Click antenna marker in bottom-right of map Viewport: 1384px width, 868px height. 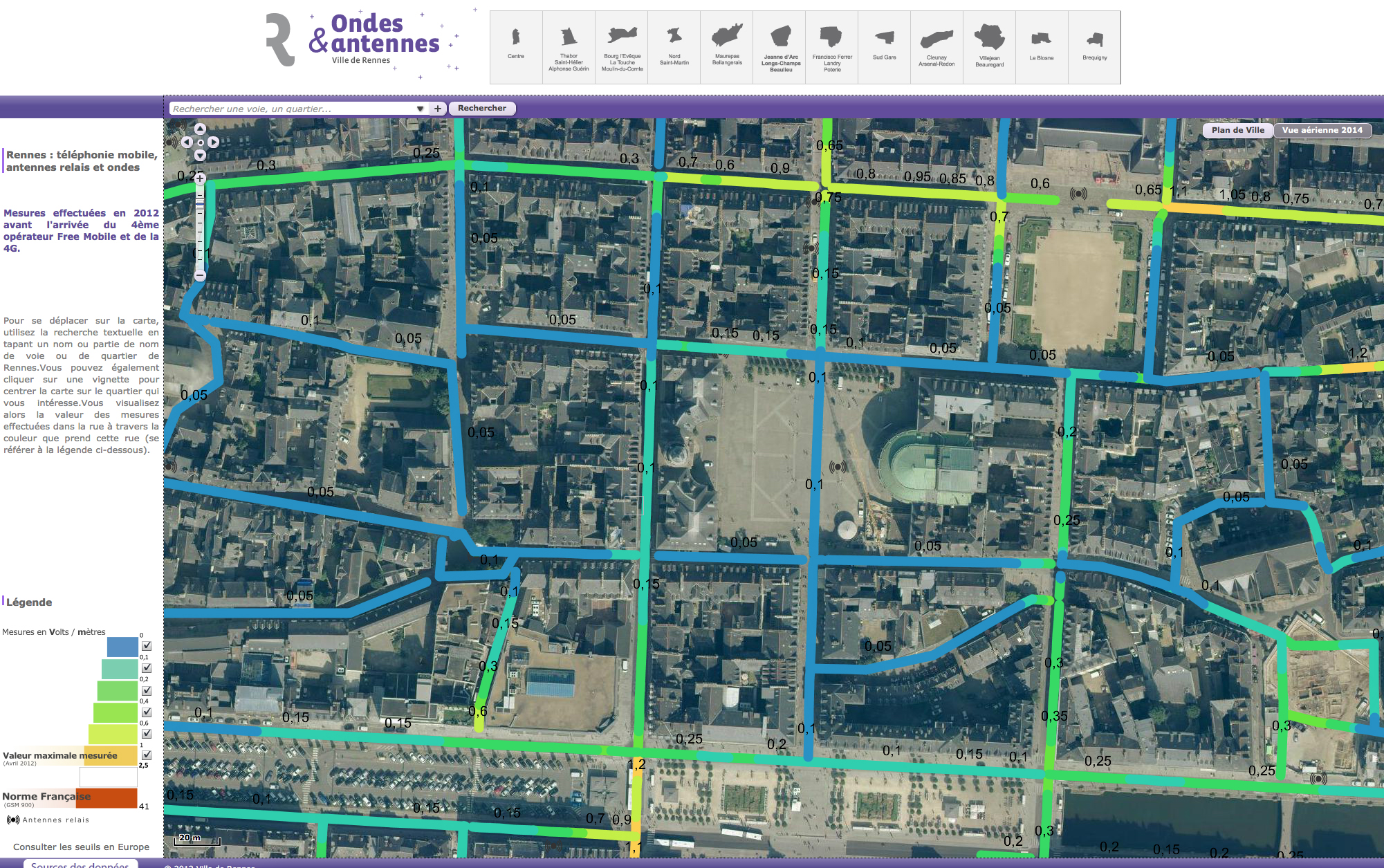pos(1319,779)
